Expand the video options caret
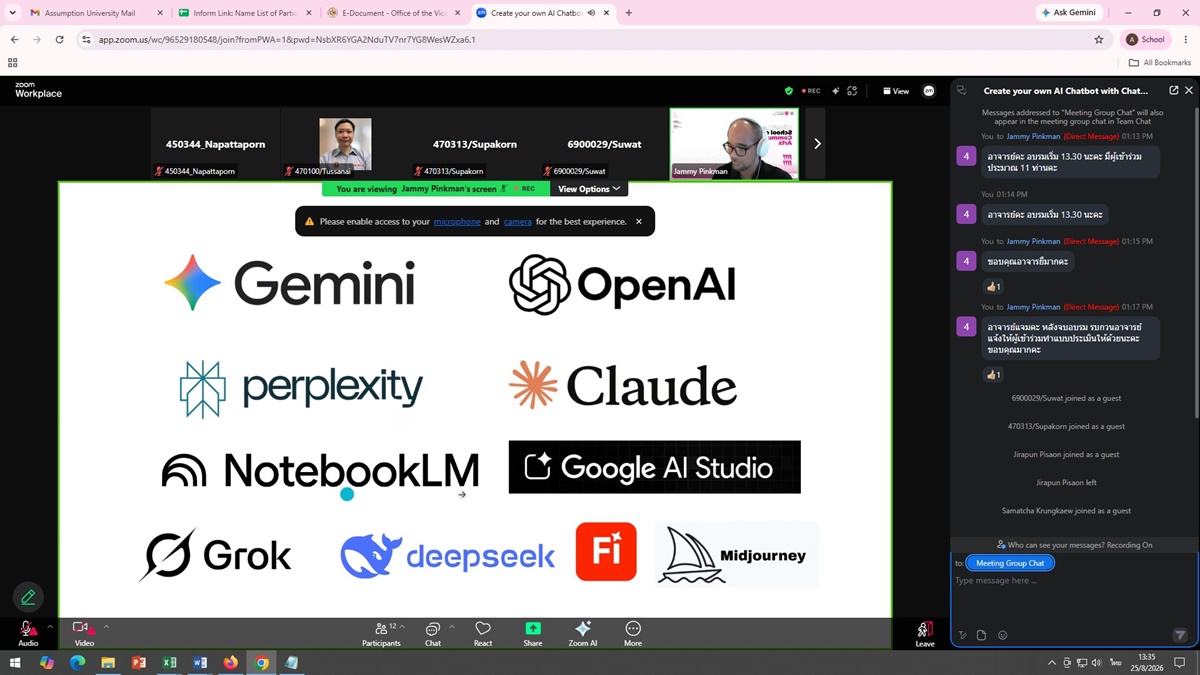 click(x=106, y=627)
